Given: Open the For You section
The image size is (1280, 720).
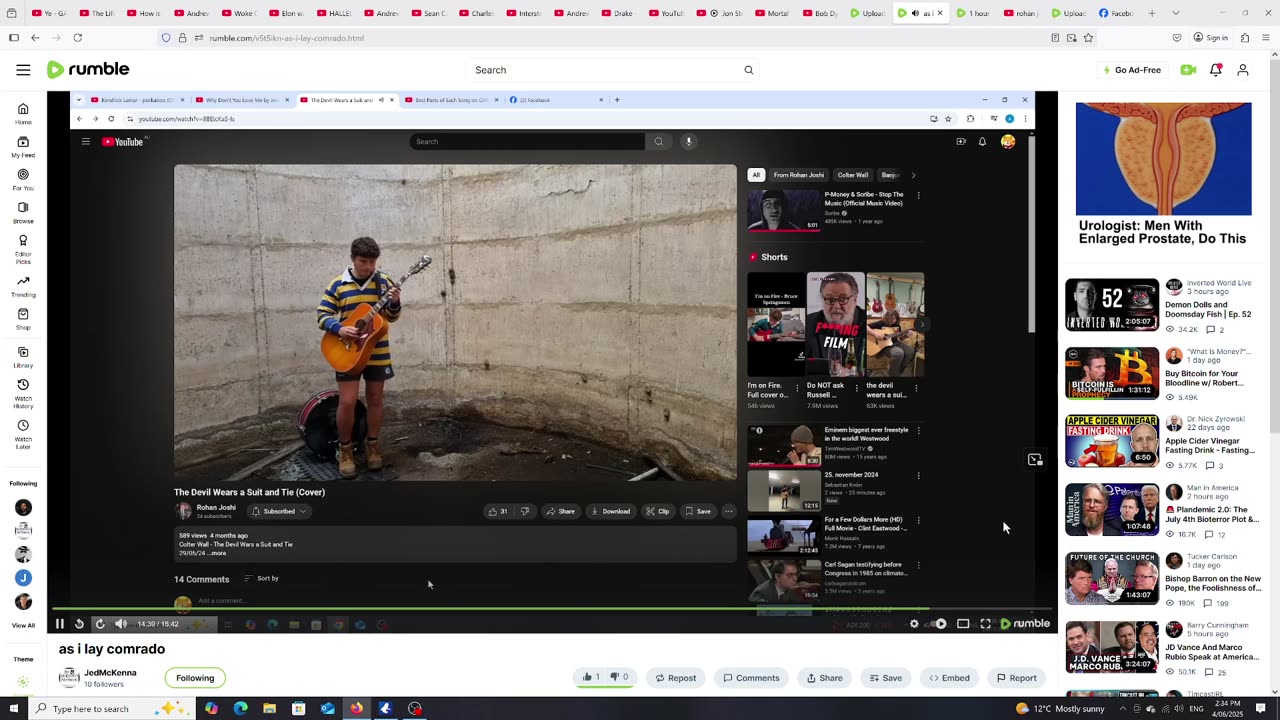Looking at the screenshot, I should point(23,180).
